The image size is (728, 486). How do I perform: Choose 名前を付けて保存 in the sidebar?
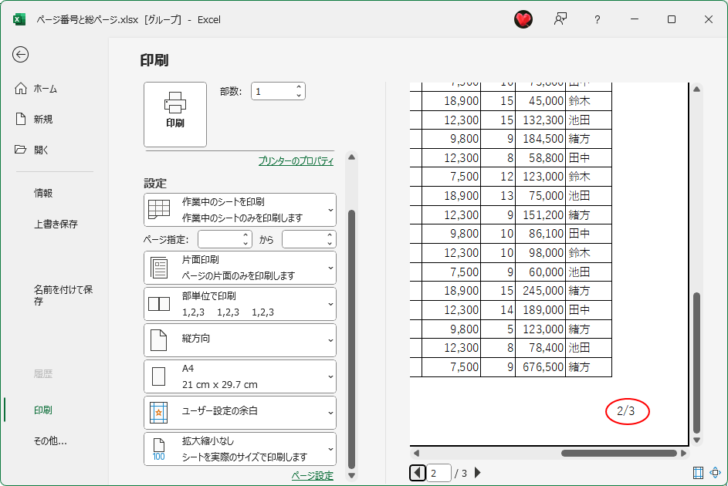(x=63, y=295)
